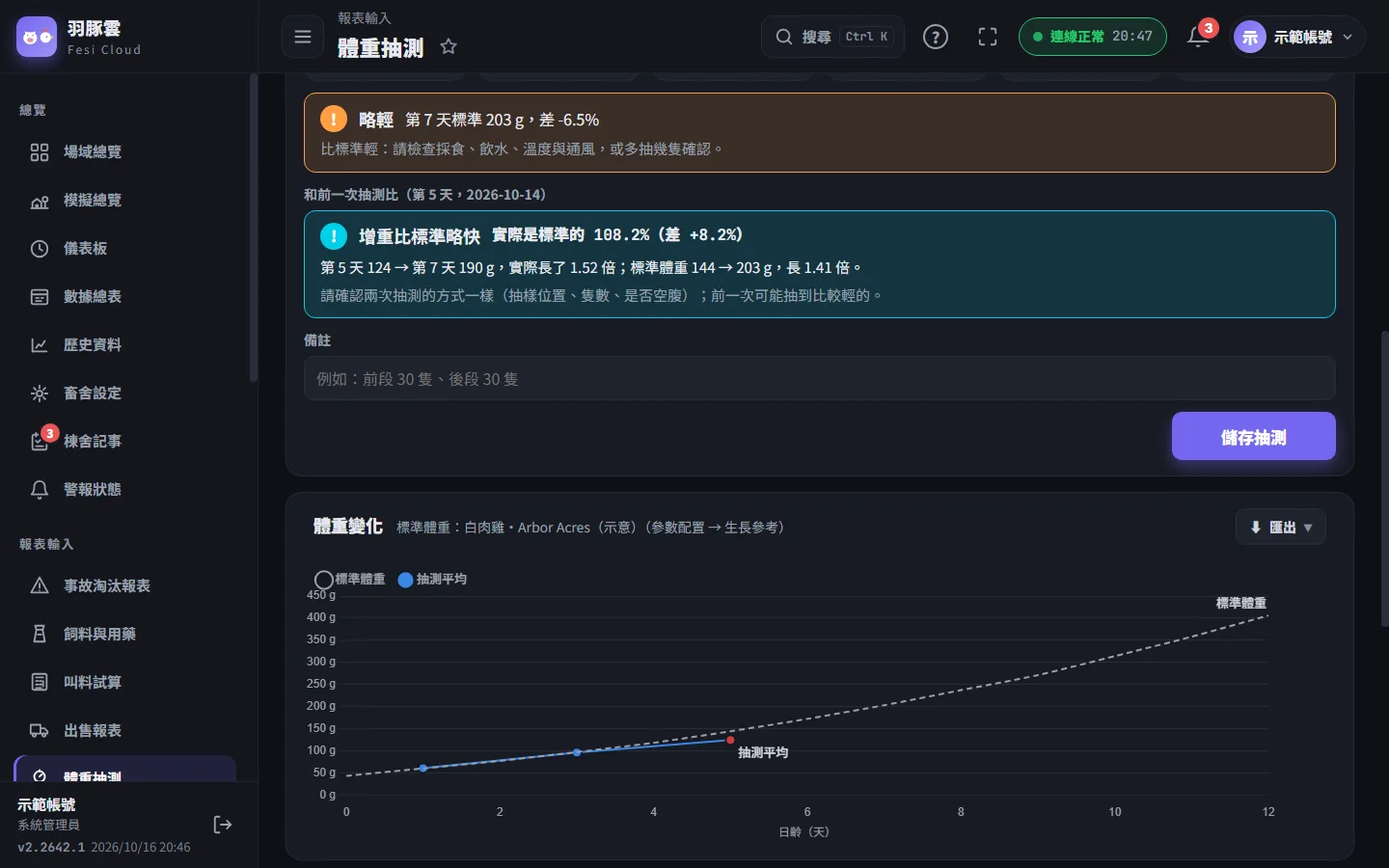Screen dimensions: 1389x868
Task: Open 叫料試算 calculator page
Action: pos(125,682)
